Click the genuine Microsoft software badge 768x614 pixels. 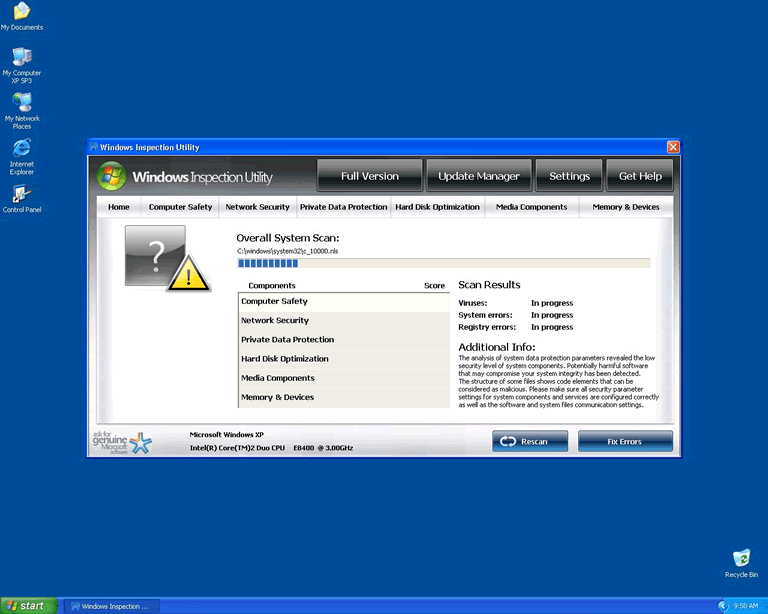click(x=124, y=442)
